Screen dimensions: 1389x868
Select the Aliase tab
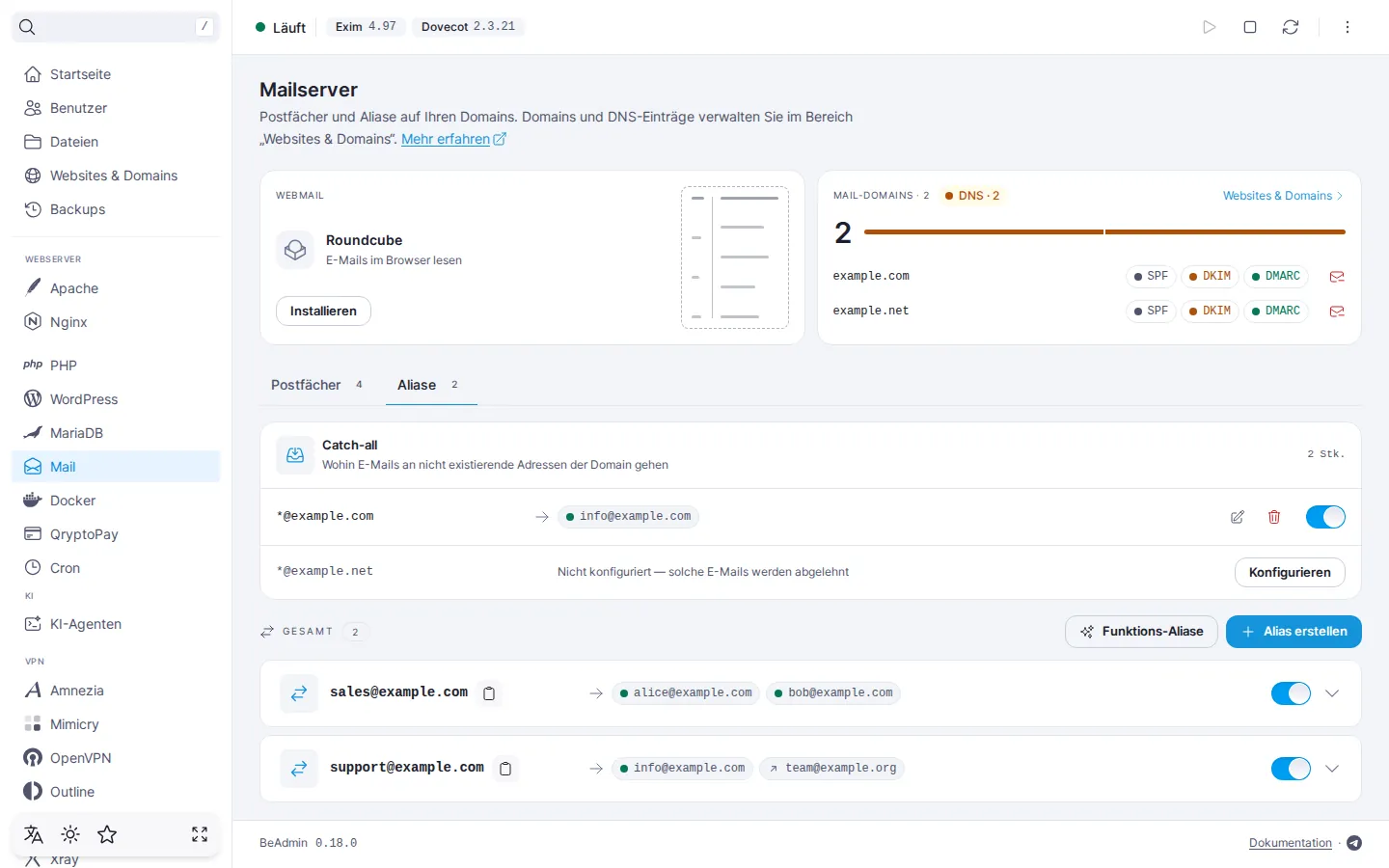pyautogui.click(x=429, y=385)
